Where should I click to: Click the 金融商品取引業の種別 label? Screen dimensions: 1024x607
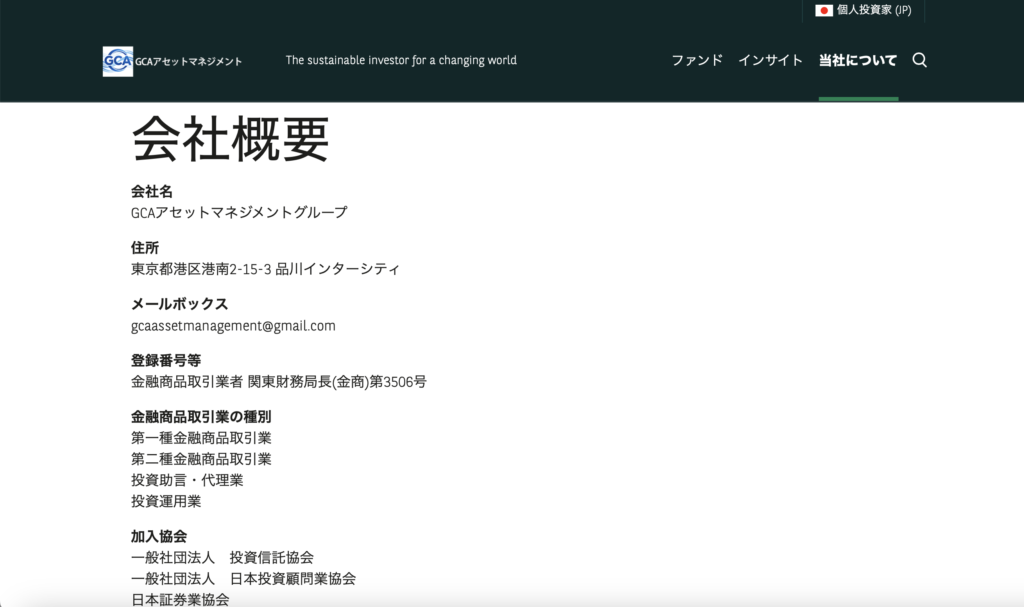click(201, 416)
